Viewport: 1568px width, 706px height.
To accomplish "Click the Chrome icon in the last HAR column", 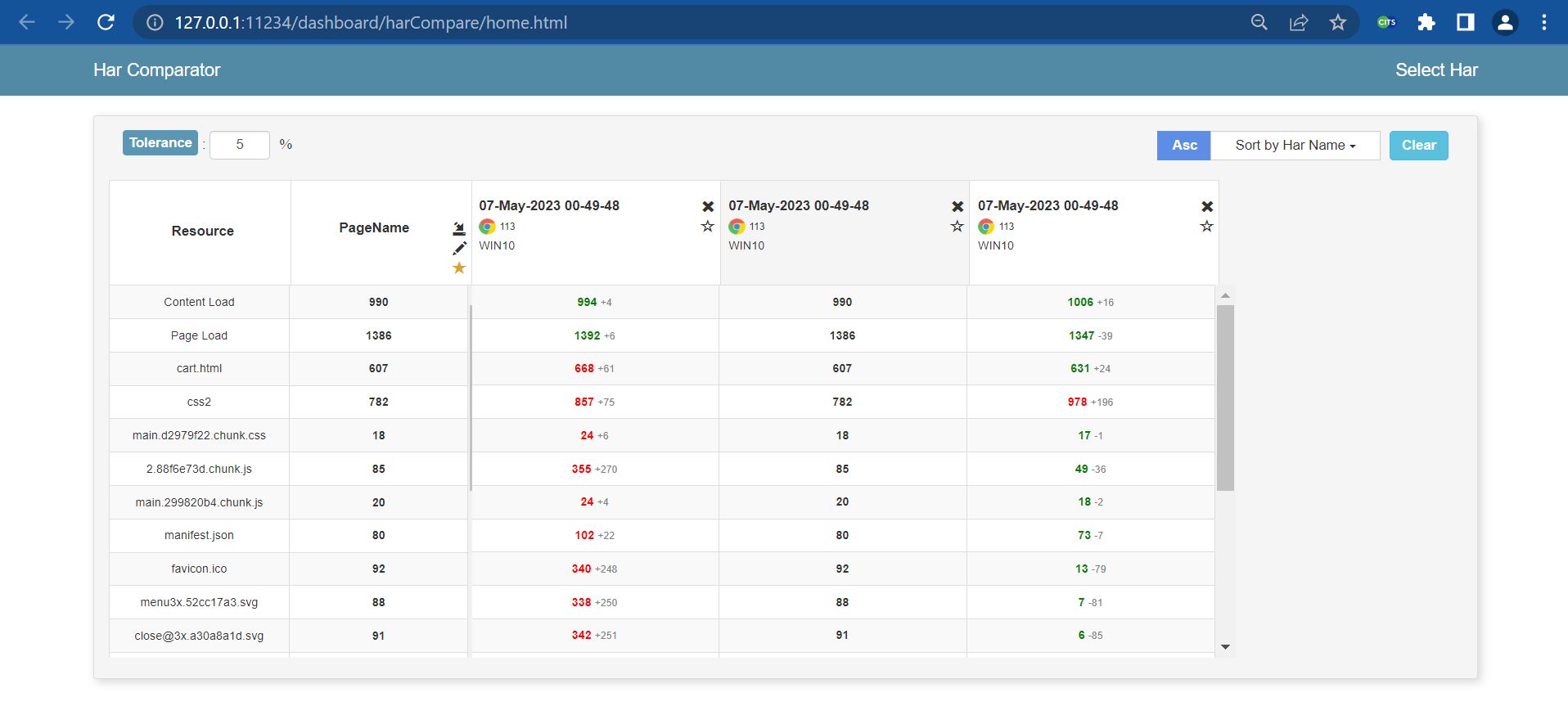I will coord(986,227).
